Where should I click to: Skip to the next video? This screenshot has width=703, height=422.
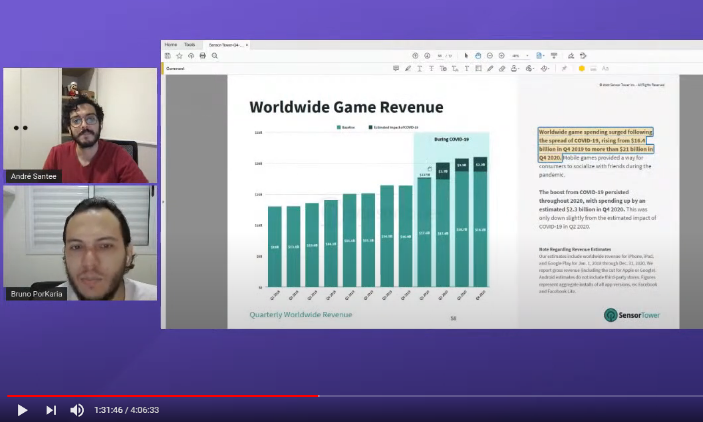[51, 410]
